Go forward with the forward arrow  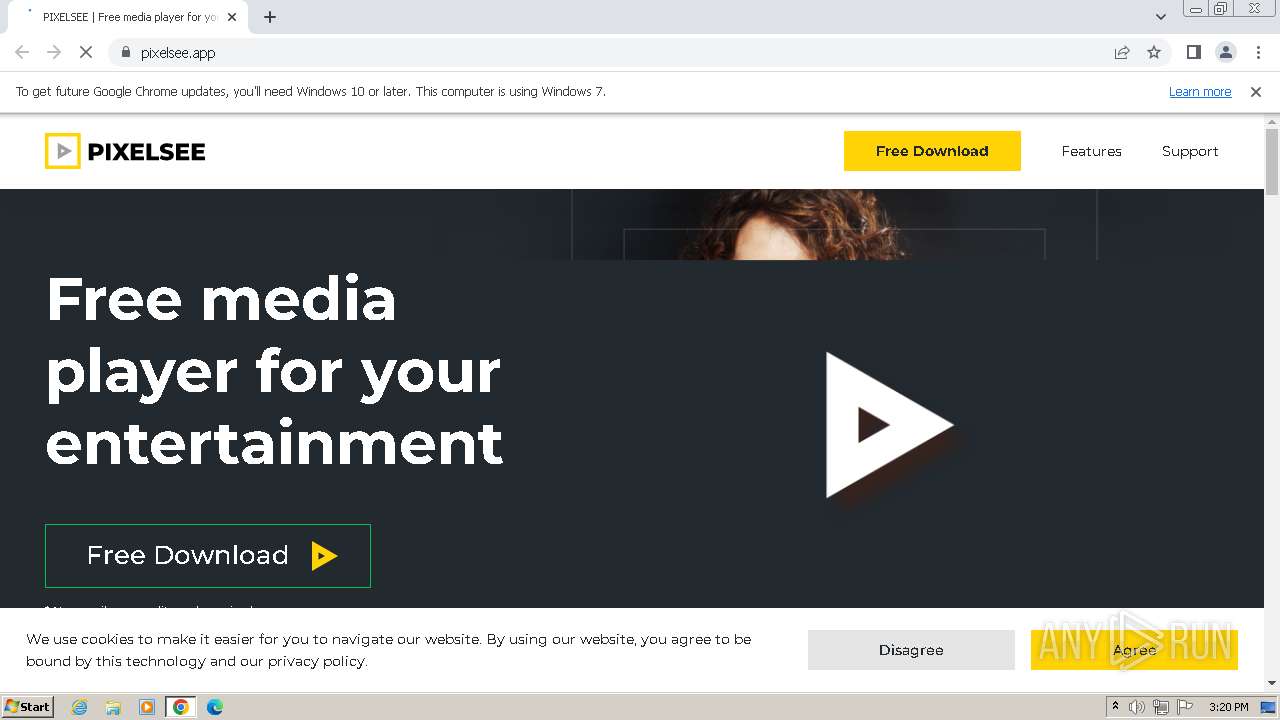[54, 53]
